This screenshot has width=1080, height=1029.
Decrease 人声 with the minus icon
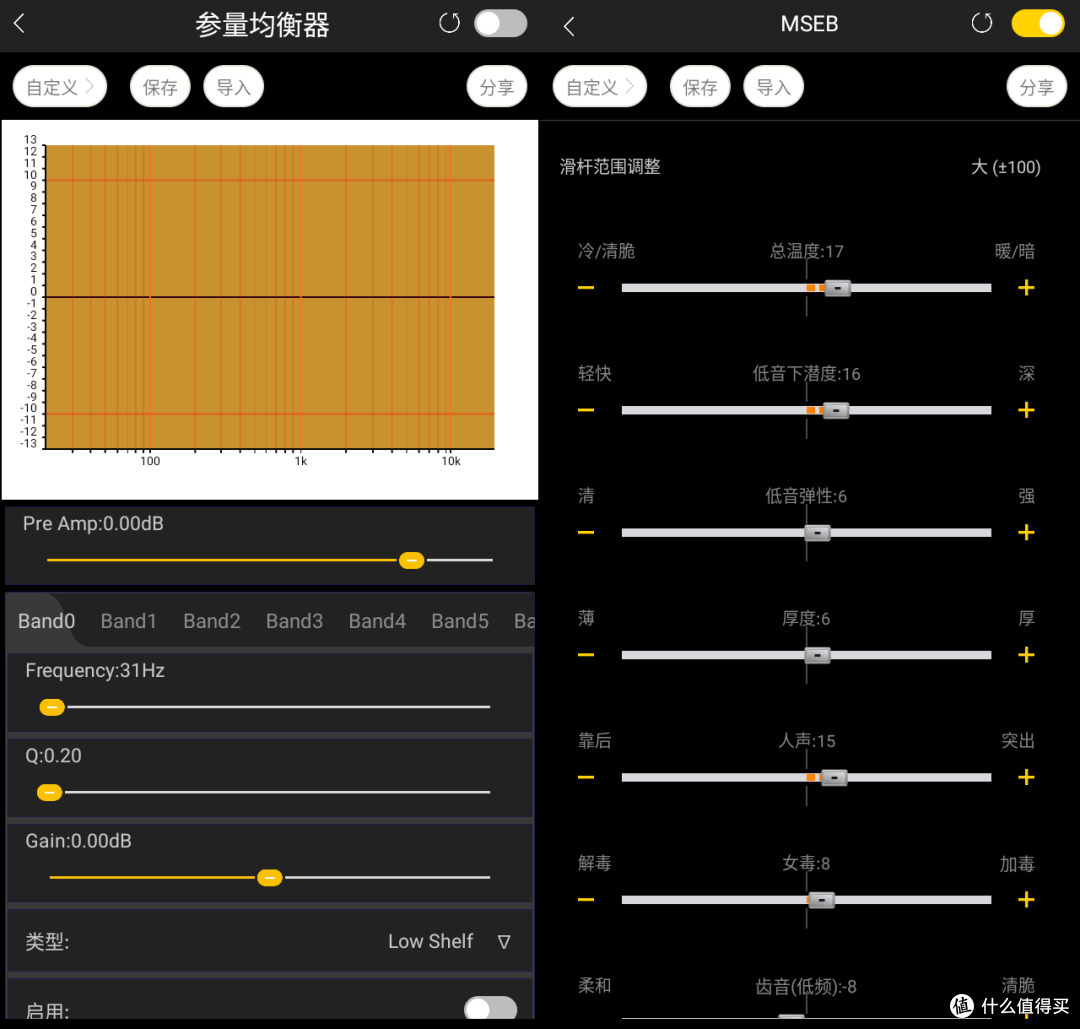click(x=585, y=777)
